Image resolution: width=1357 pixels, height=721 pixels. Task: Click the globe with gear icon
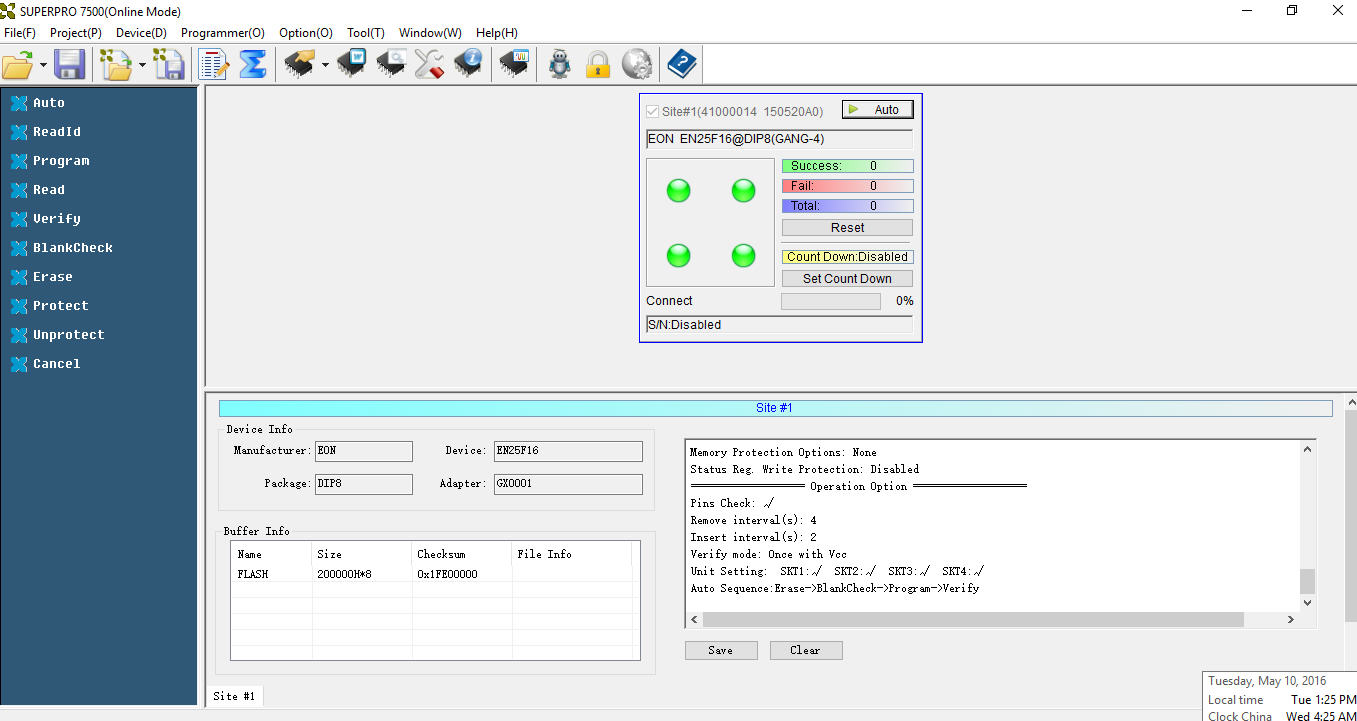(637, 65)
